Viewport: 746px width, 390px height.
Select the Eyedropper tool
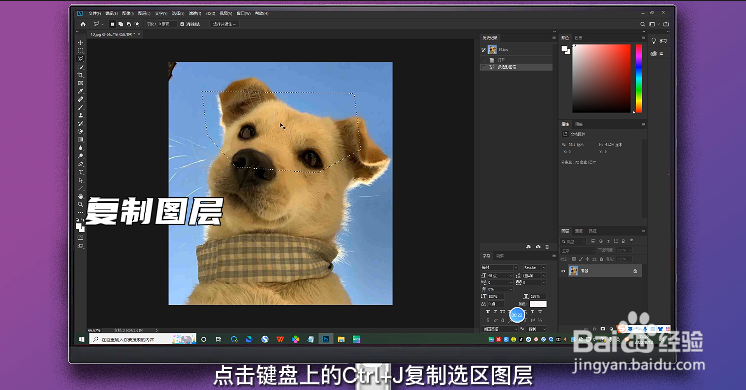pyautogui.click(x=80, y=91)
